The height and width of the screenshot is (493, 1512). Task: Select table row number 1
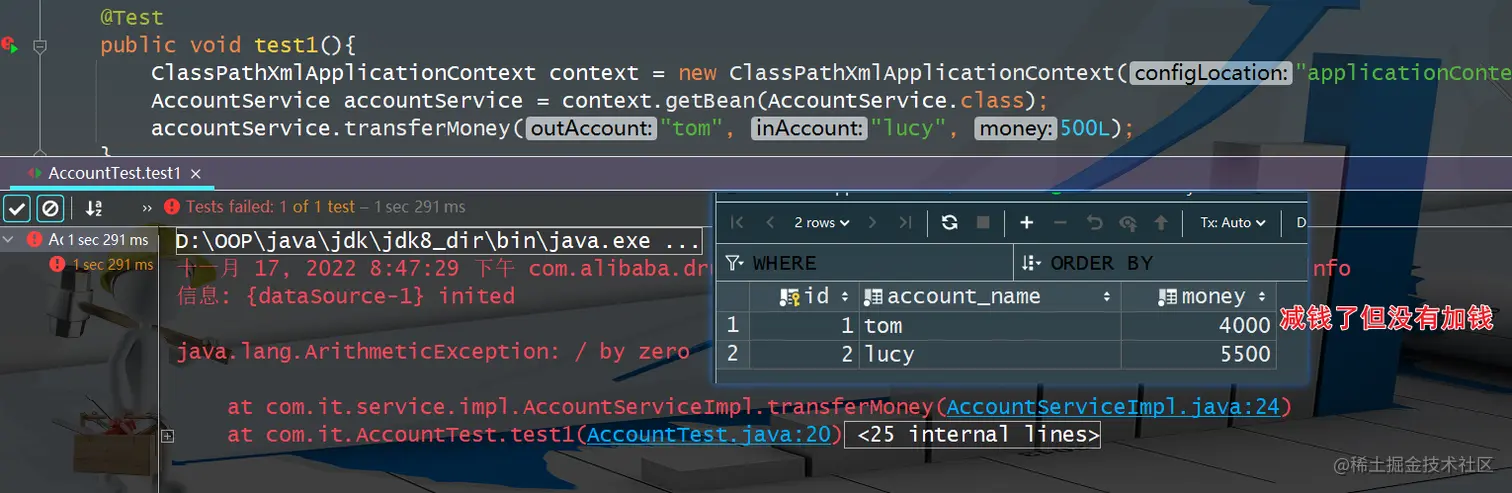coord(733,325)
